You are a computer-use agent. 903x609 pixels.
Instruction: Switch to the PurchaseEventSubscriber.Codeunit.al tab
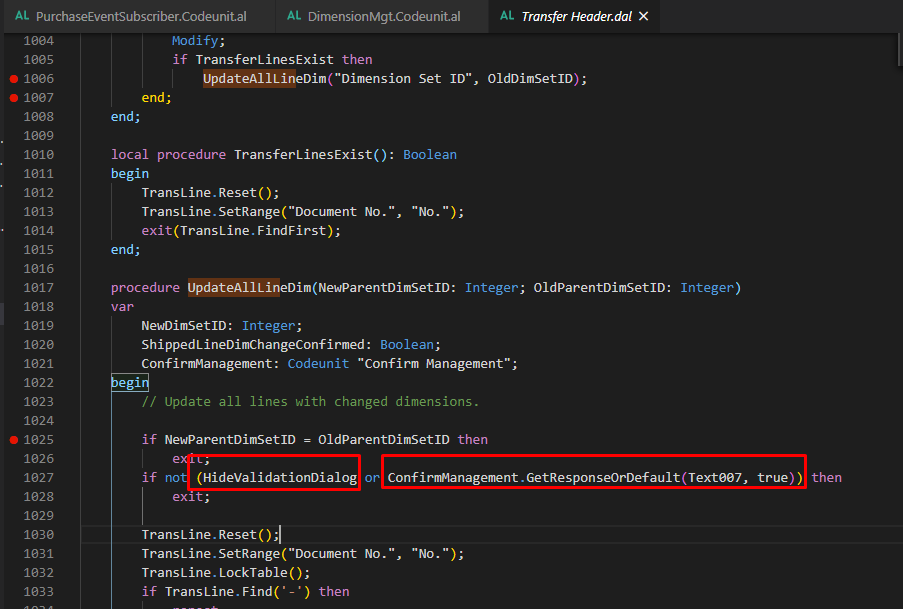(x=140, y=16)
